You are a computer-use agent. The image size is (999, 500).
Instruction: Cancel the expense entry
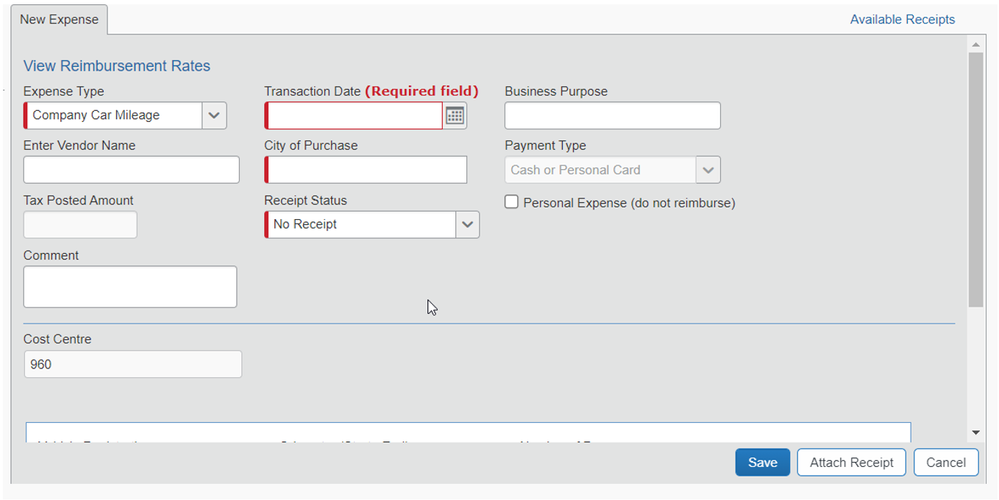pyautogui.click(x=945, y=462)
